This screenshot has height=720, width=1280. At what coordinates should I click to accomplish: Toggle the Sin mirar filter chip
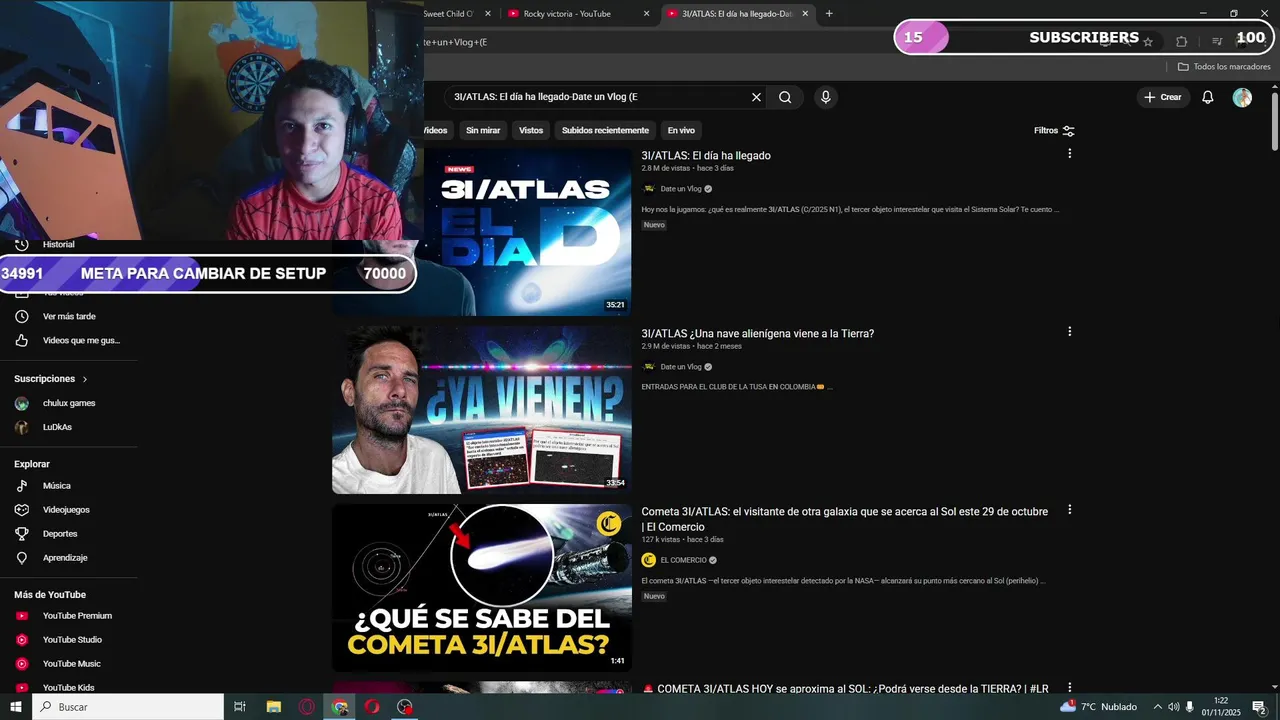coord(483,130)
